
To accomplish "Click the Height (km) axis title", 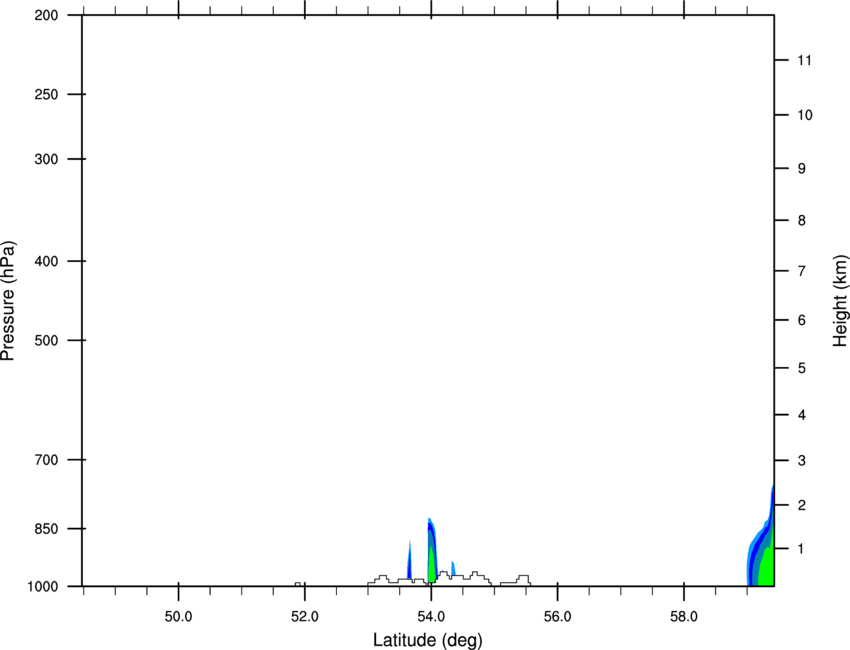I will point(840,301).
